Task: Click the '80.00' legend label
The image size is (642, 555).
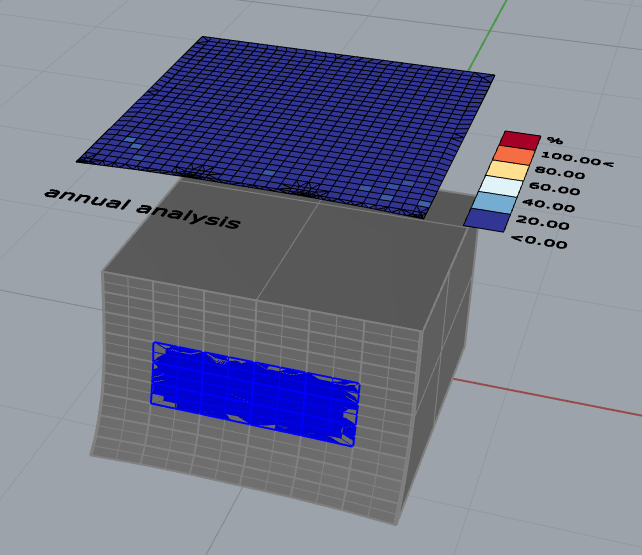Action: (560, 173)
